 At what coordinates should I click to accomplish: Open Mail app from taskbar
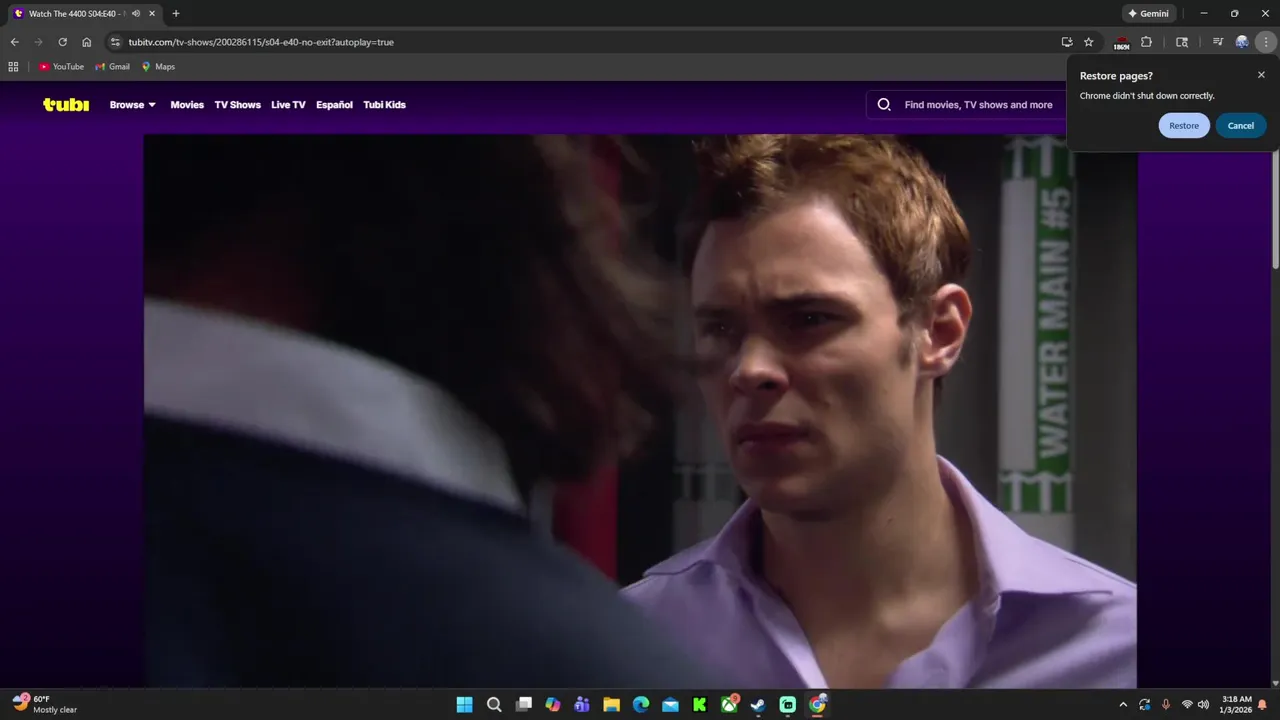coord(670,704)
